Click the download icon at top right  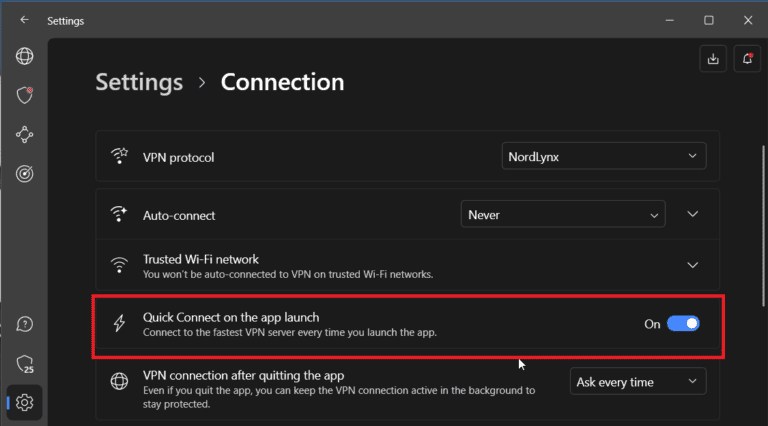(713, 59)
